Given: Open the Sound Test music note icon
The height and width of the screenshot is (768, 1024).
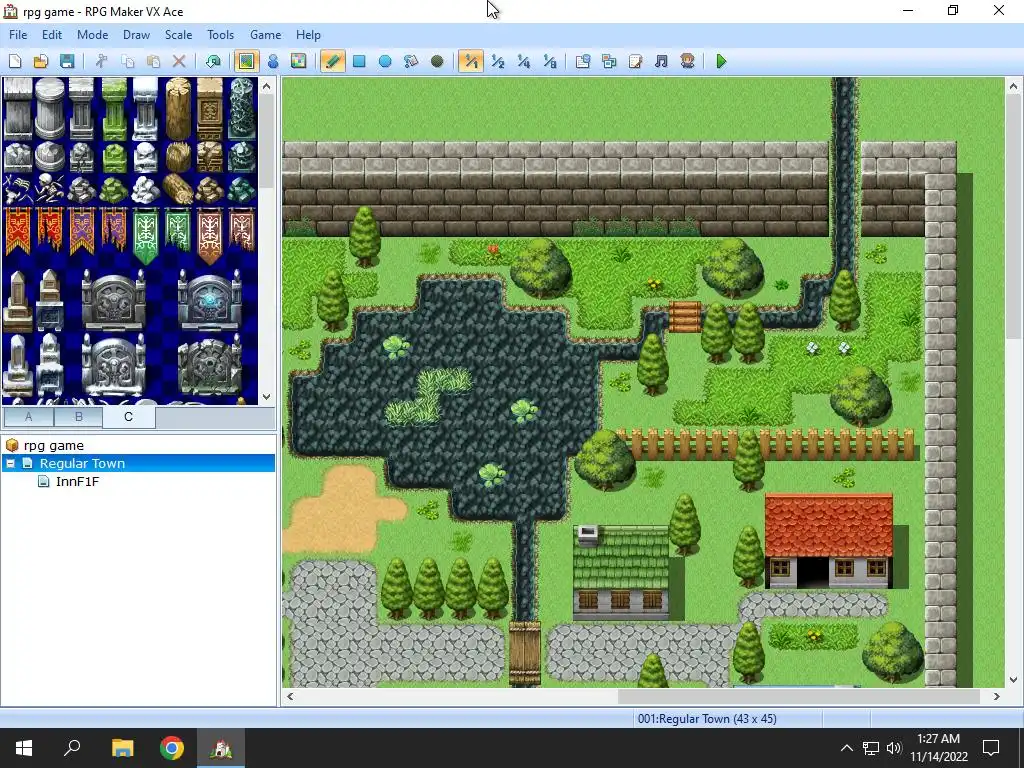Looking at the screenshot, I should (x=662, y=61).
